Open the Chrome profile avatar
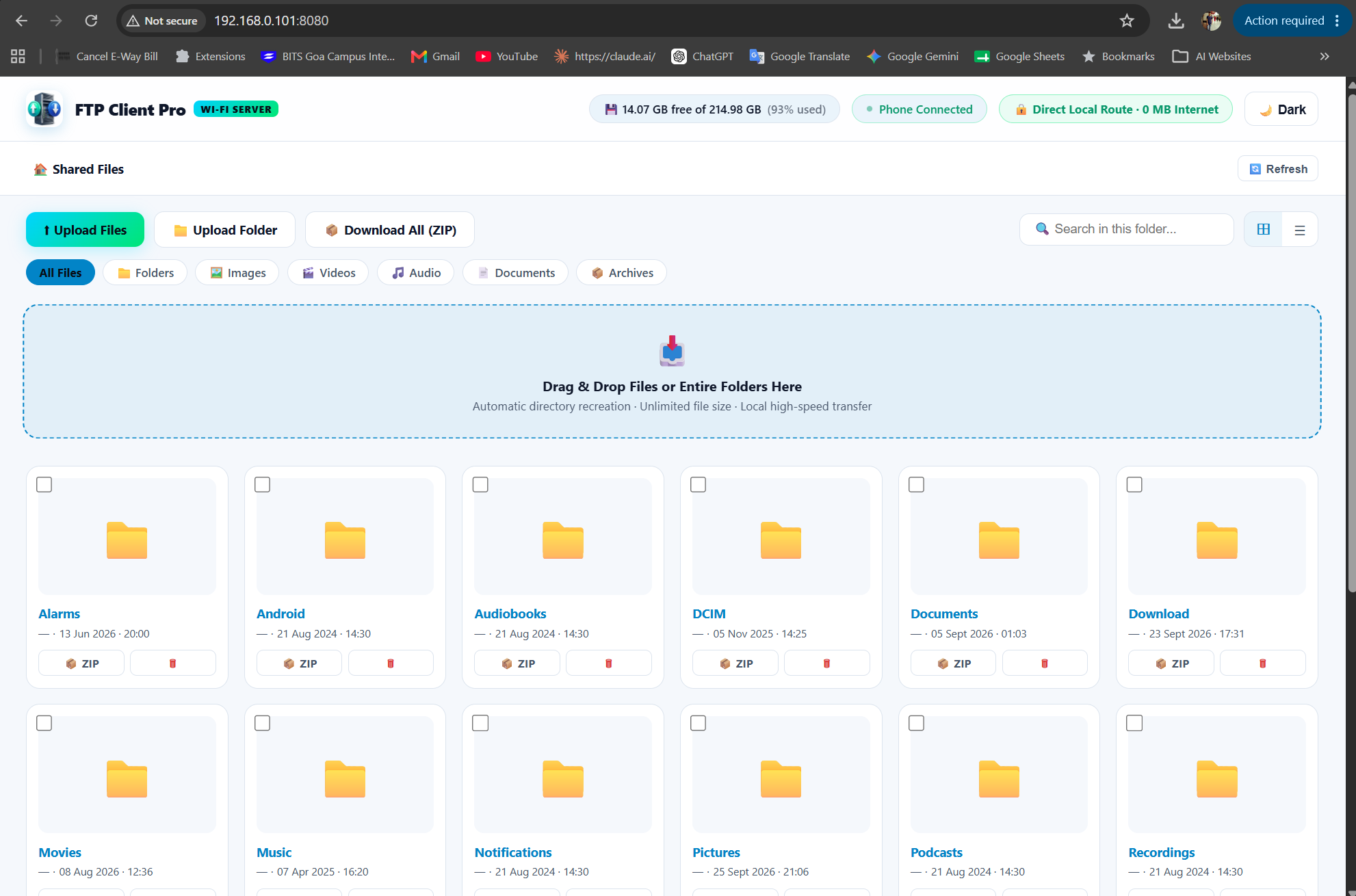 click(1212, 21)
